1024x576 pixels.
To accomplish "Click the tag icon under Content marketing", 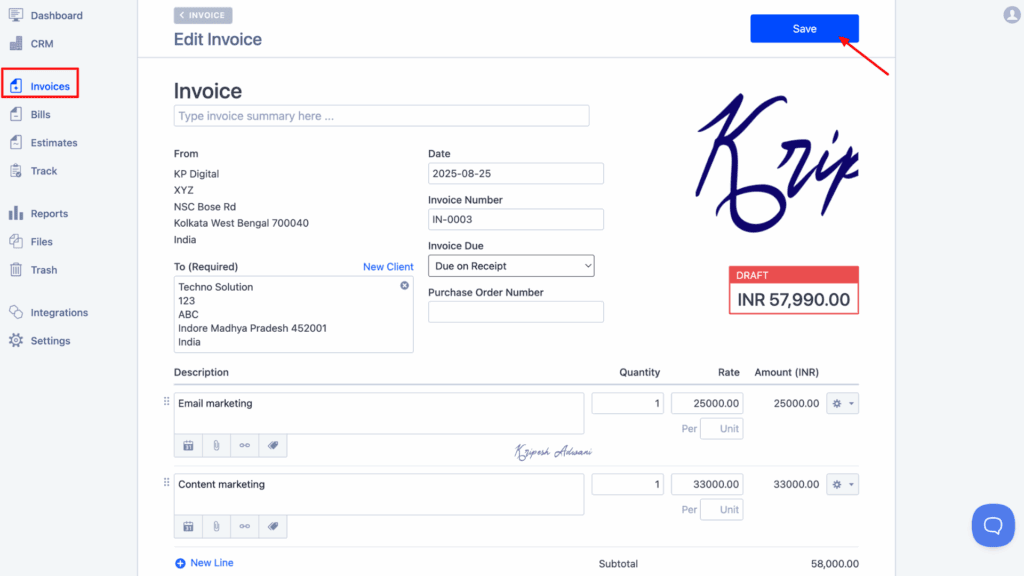I will (272, 526).
